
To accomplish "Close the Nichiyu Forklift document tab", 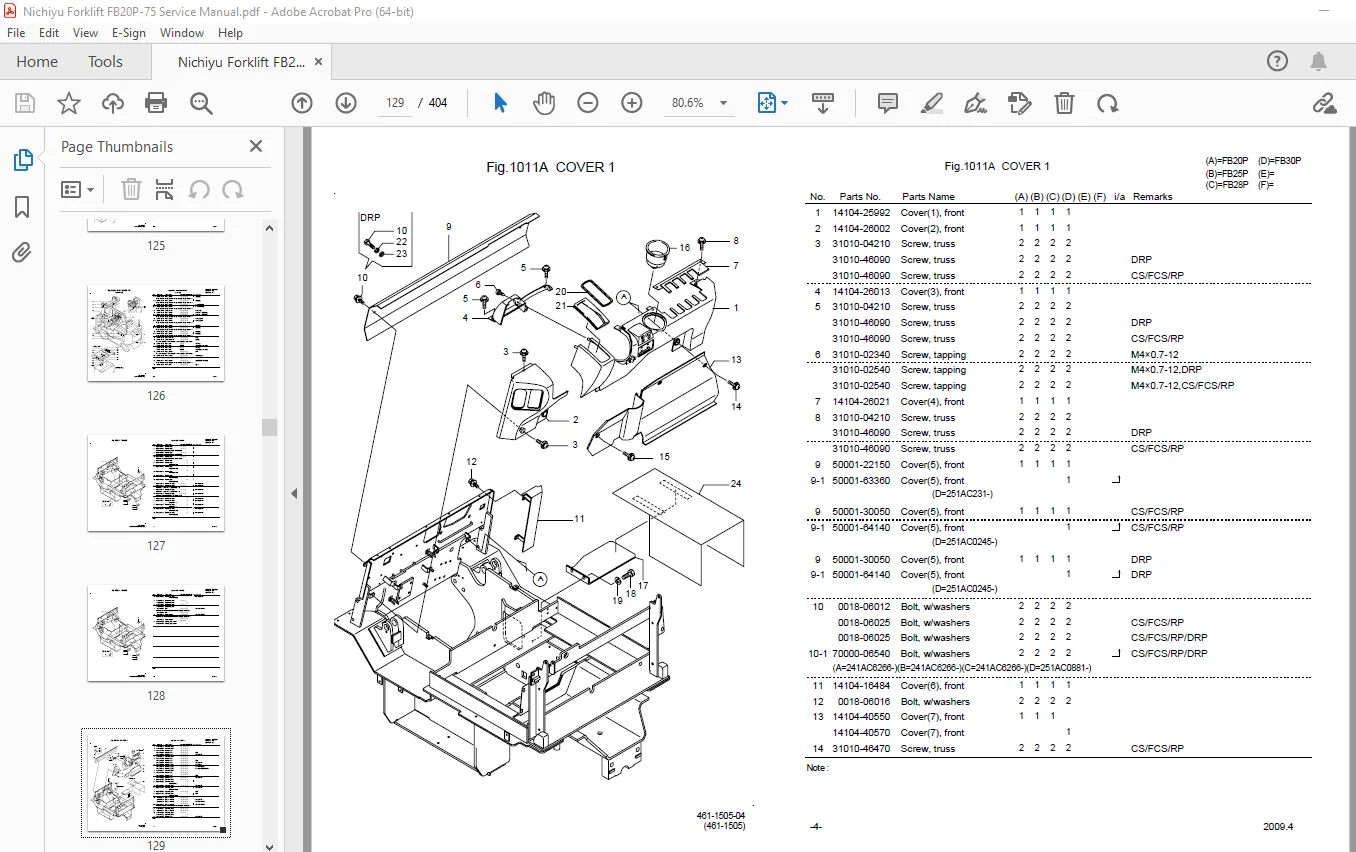I will 319,62.
